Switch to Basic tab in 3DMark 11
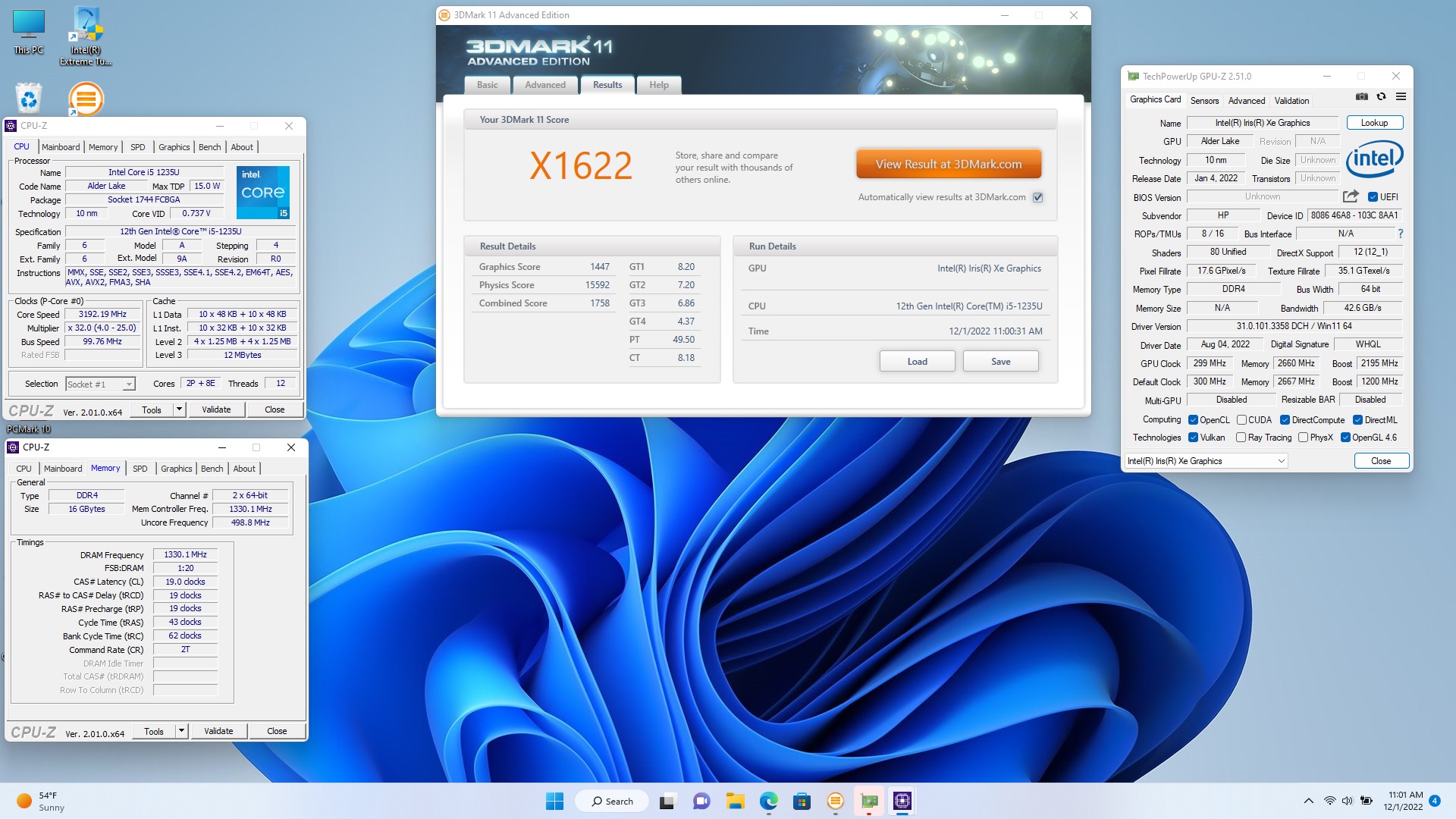The image size is (1456, 819). [487, 85]
